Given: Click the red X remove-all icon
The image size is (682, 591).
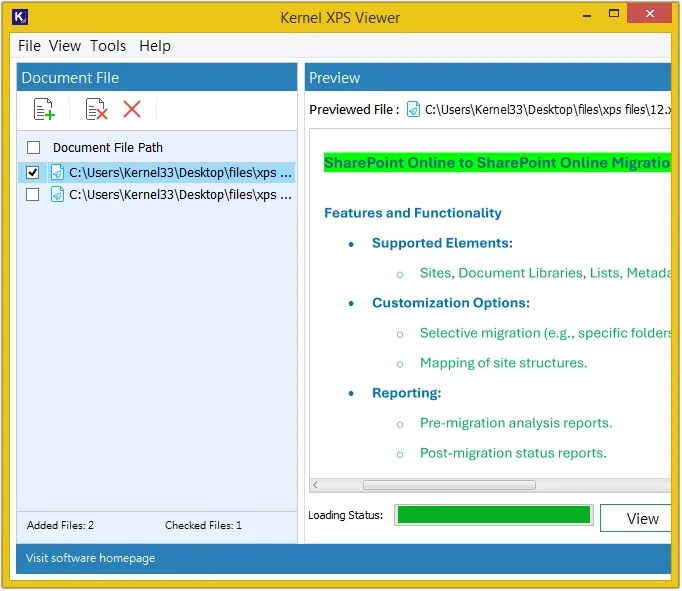Looking at the screenshot, I should tap(132, 109).
